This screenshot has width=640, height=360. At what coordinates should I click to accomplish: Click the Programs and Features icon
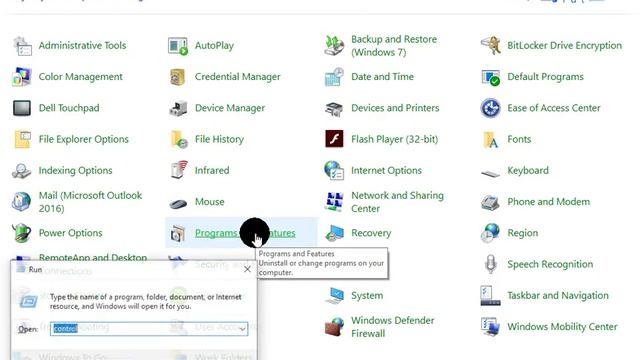[x=178, y=233]
